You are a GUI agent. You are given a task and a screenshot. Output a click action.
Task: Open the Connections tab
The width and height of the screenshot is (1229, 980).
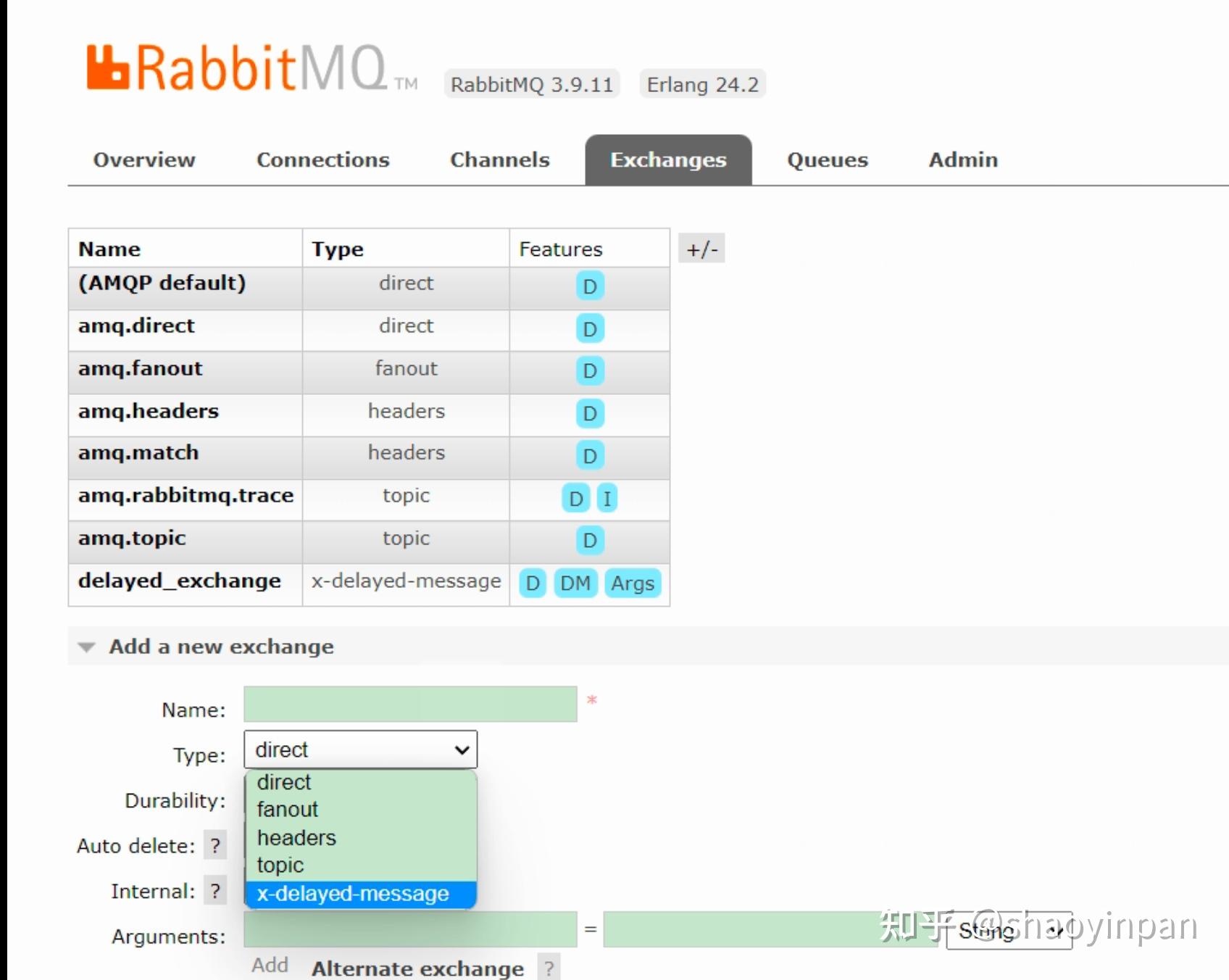pyautogui.click(x=323, y=159)
